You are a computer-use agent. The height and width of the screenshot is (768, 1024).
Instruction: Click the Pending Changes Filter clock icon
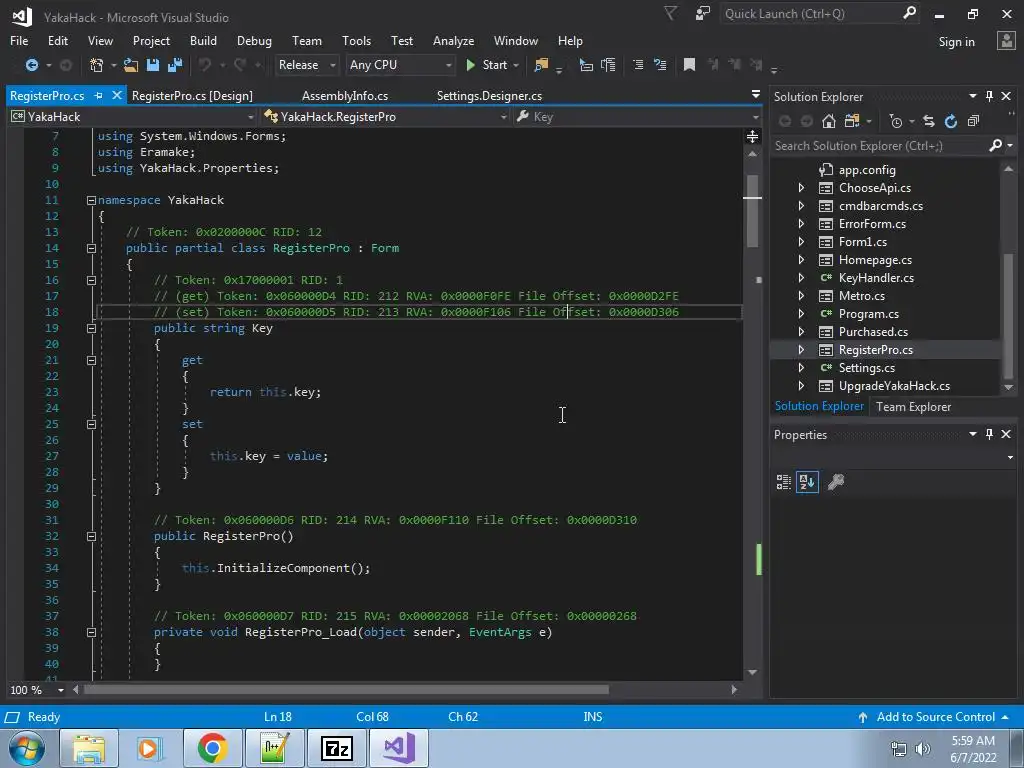click(895, 121)
